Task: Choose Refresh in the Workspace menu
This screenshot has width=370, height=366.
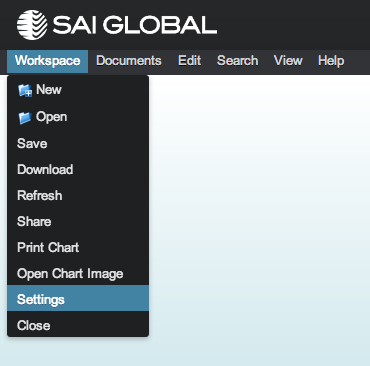Action: click(x=78, y=196)
